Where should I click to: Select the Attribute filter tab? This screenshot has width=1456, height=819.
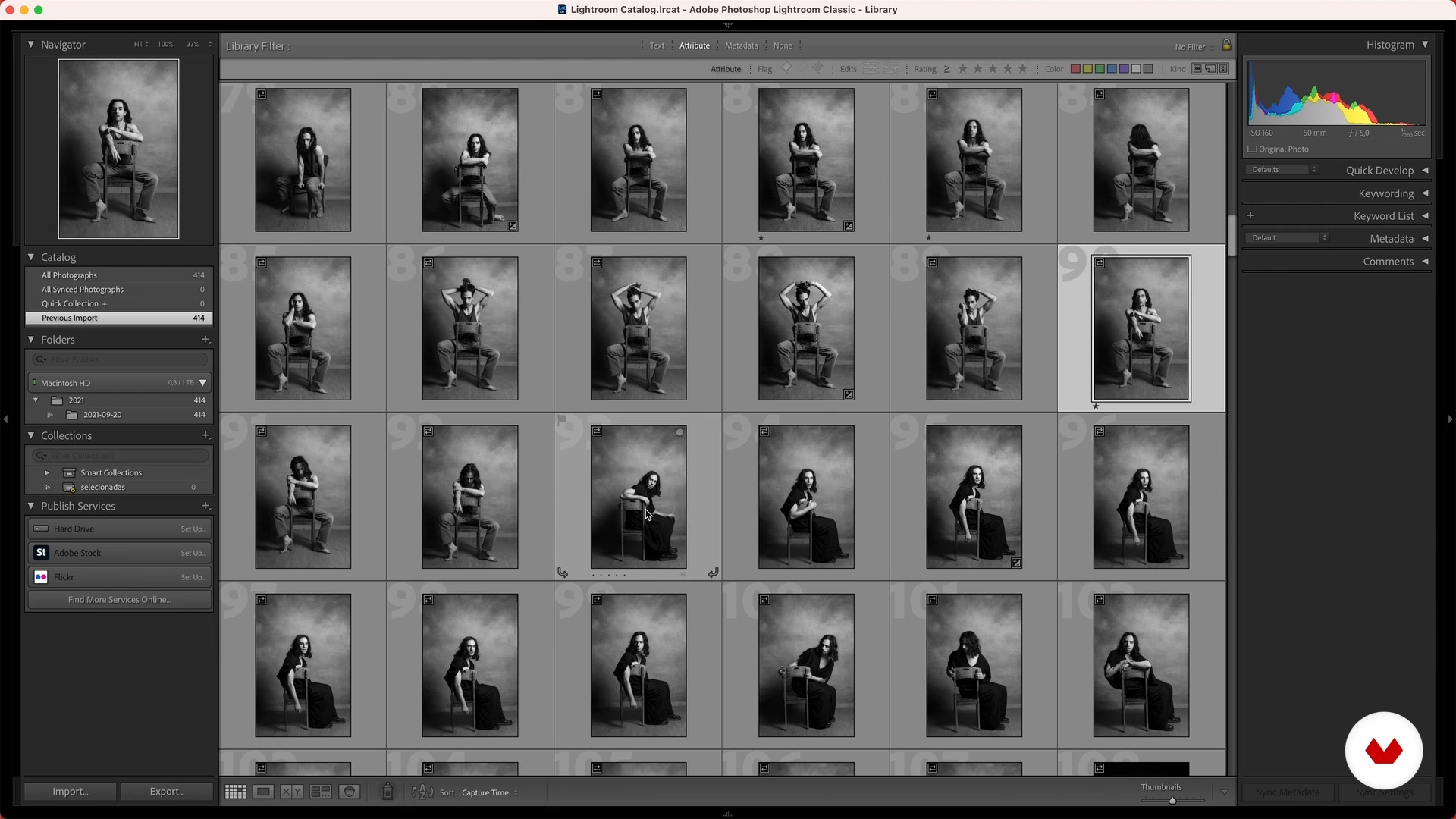694,45
